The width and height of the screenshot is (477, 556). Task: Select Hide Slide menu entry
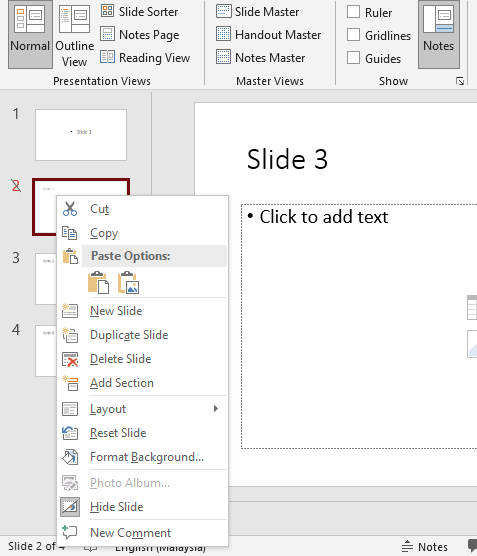click(143, 507)
